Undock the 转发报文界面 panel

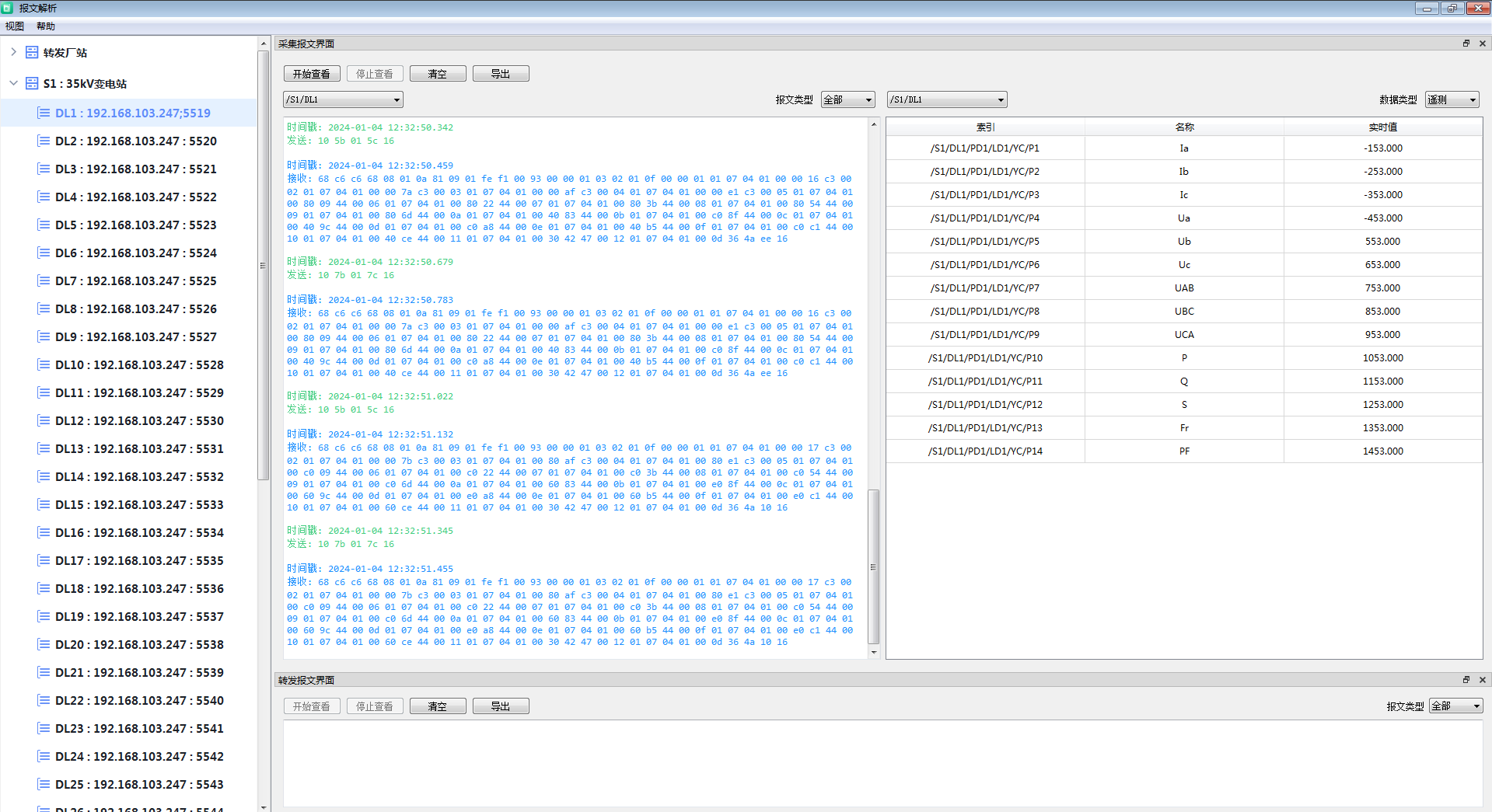pos(1466,680)
